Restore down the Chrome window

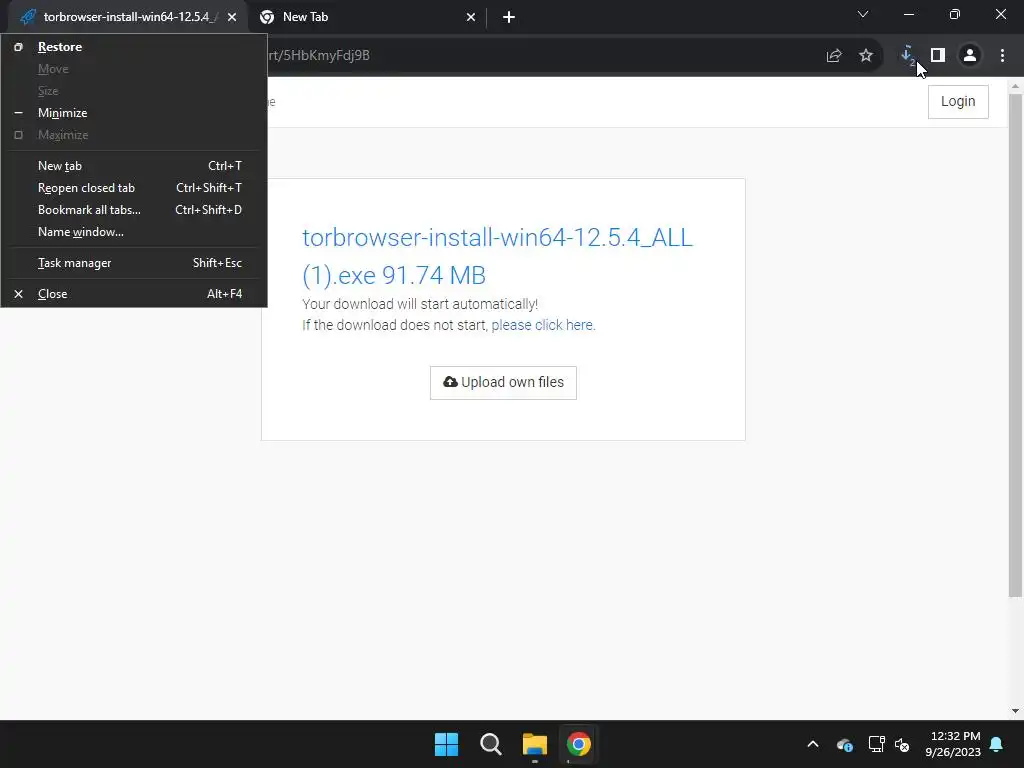pyautogui.click(x=955, y=14)
